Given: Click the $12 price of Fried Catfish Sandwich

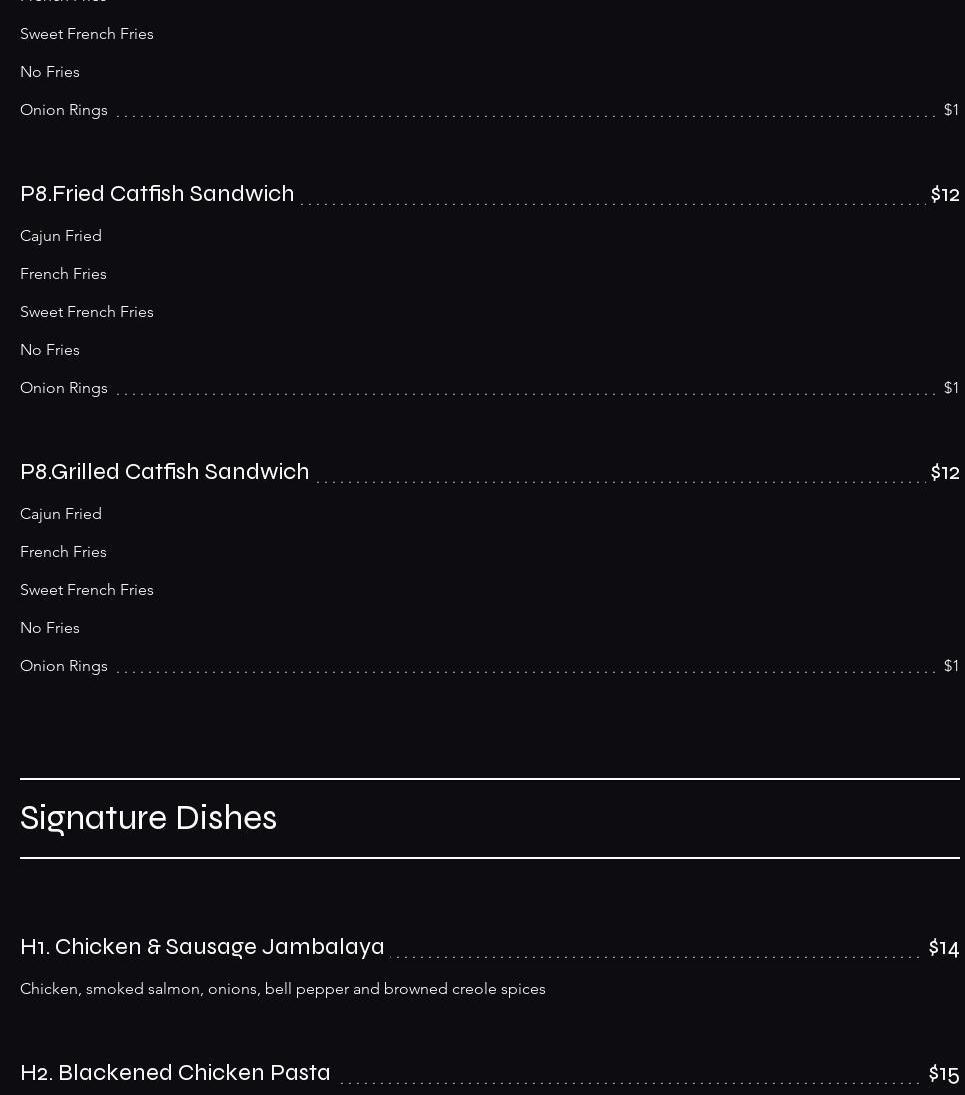Looking at the screenshot, I should pos(945,194).
